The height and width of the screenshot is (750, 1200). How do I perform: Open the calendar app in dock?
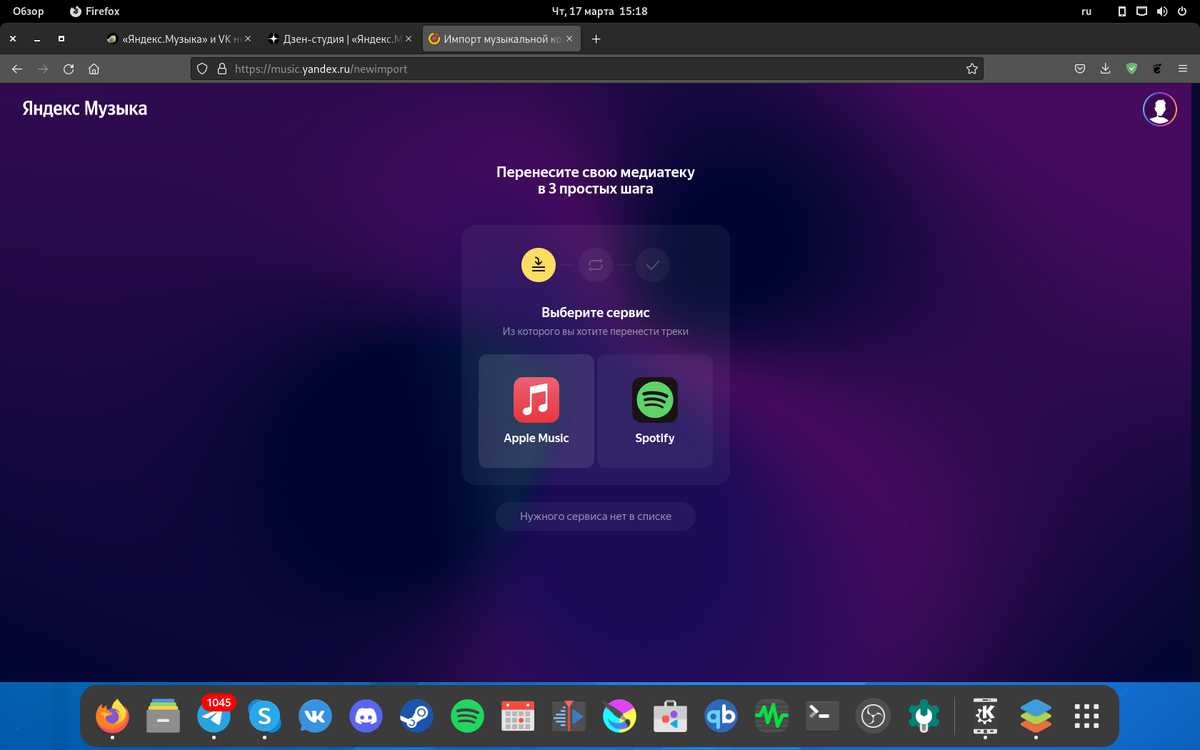tap(518, 715)
